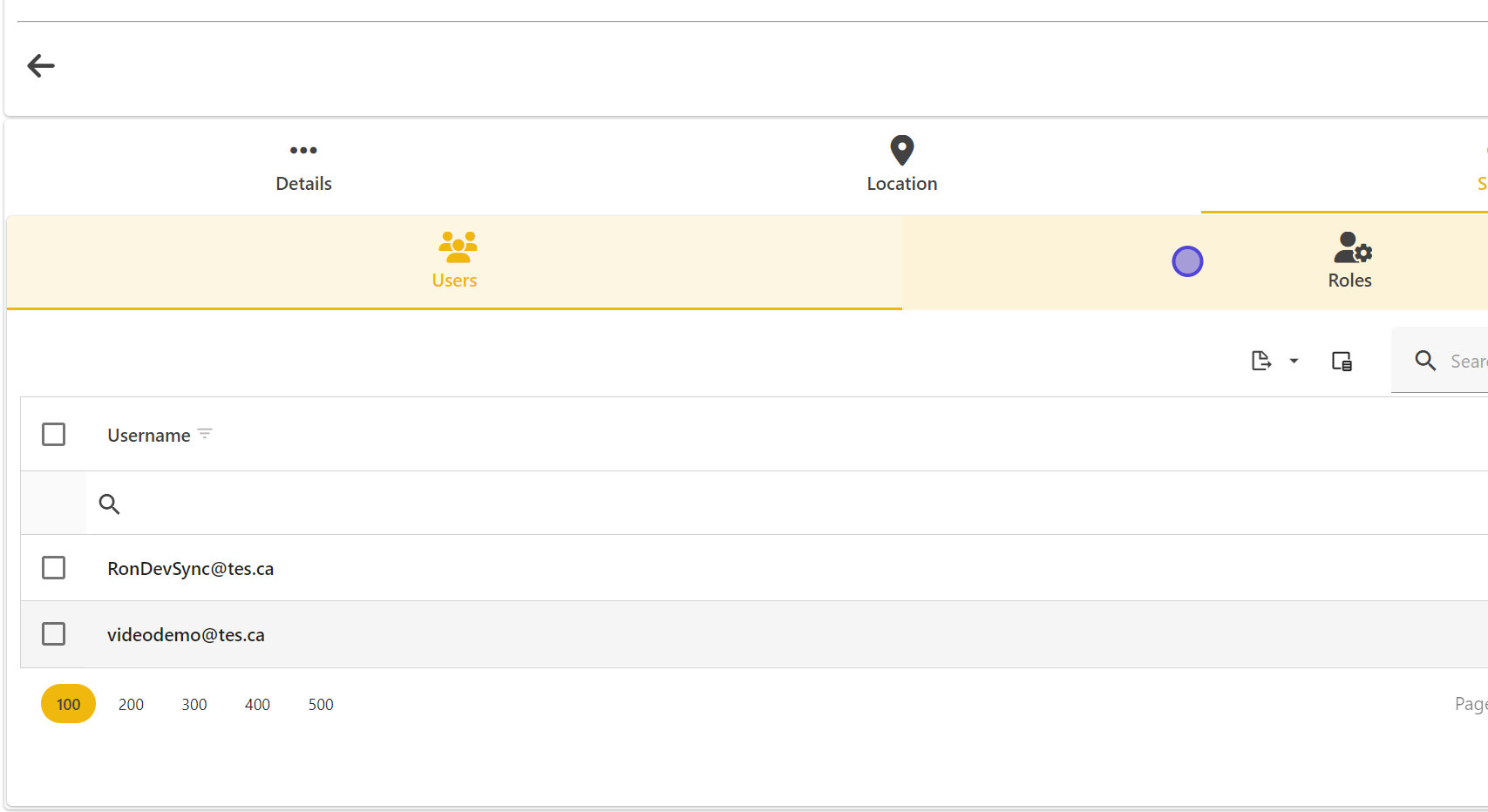This screenshot has height=812, width=1488.
Task: Click the Details three-dots icon
Action: pos(303,151)
